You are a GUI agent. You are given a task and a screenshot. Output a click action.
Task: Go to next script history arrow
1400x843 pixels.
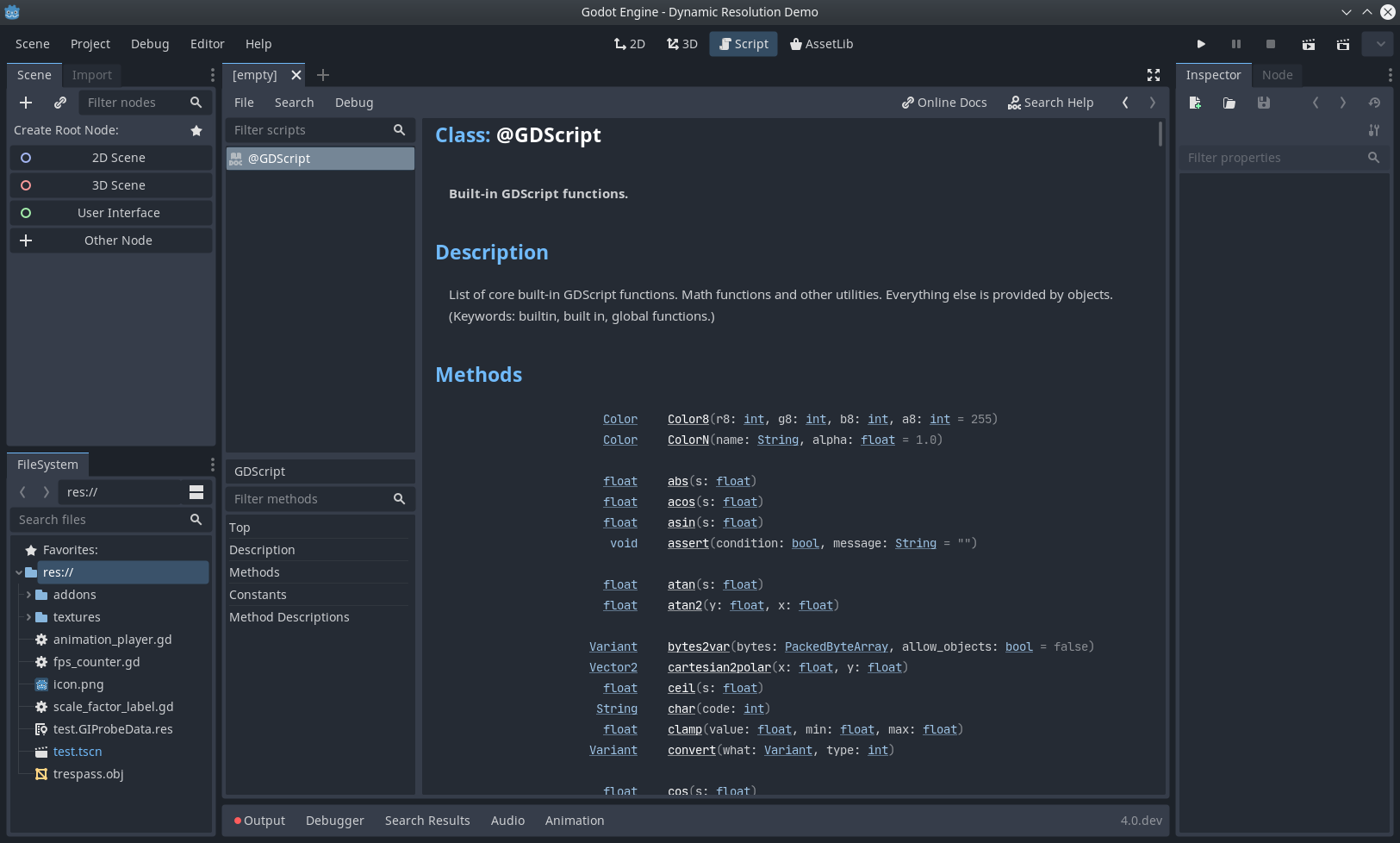click(1153, 103)
